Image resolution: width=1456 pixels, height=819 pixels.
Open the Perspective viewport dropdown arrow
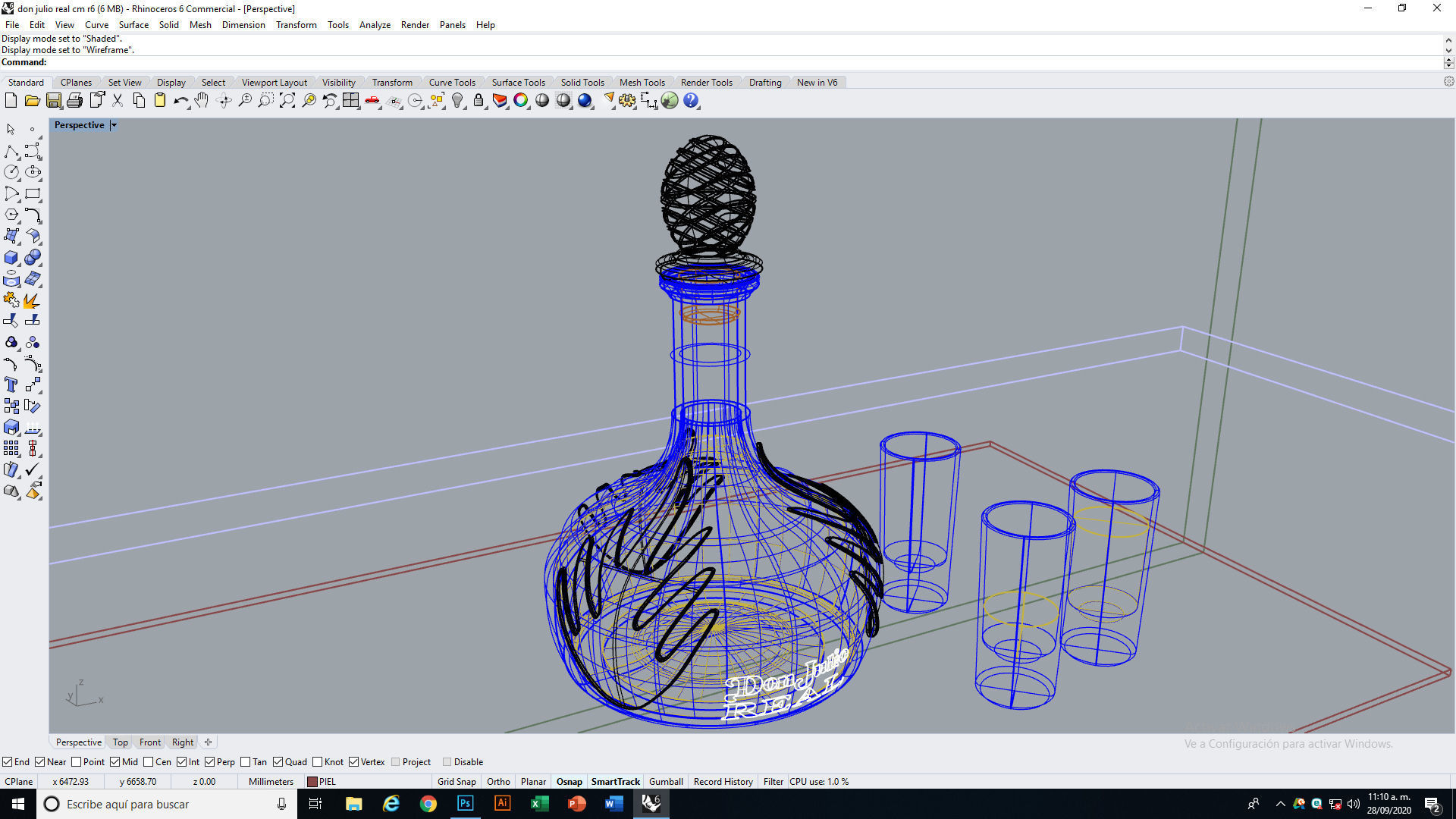click(114, 125)
